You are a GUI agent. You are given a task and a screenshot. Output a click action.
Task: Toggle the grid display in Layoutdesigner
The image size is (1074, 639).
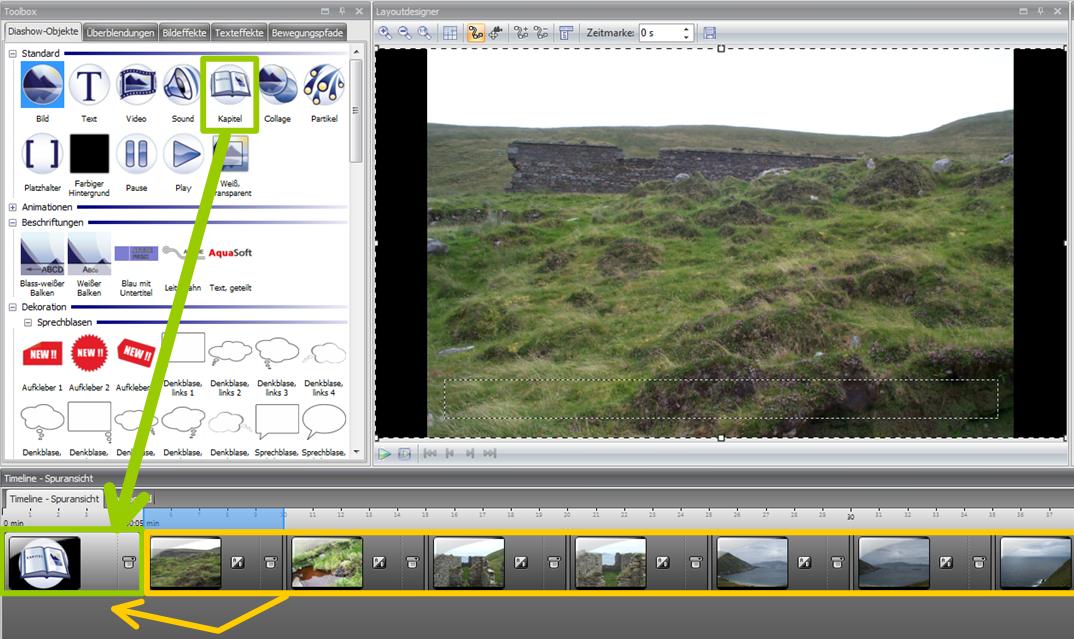[450, 33]
